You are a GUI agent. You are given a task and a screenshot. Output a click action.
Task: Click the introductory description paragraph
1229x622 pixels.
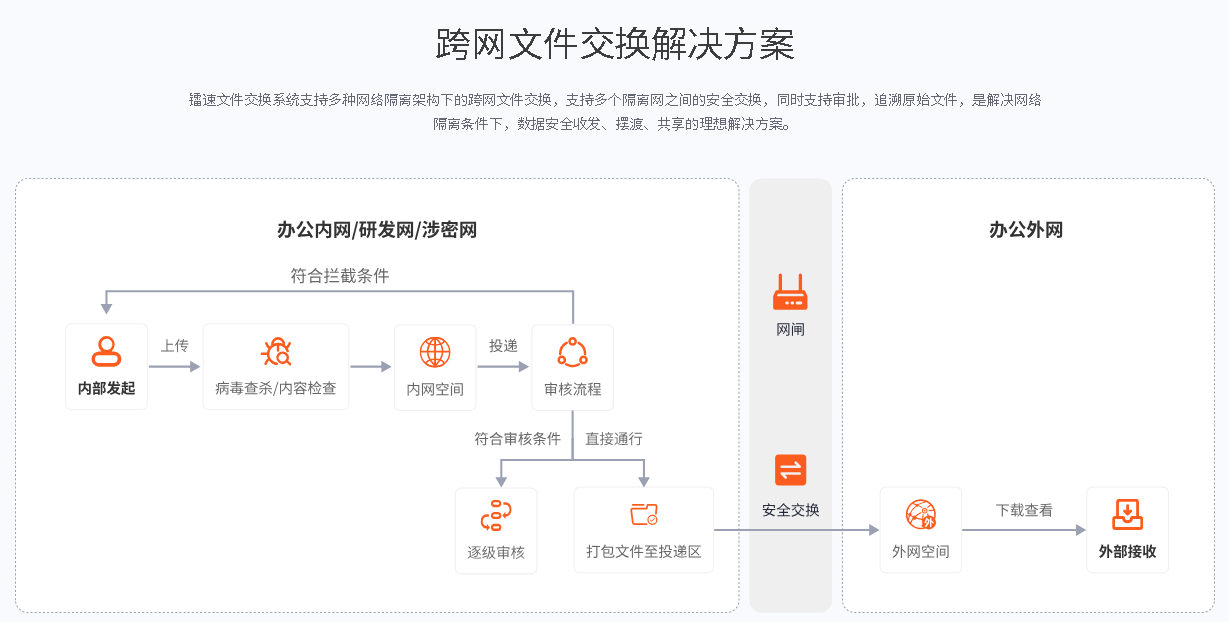pos(614,113)
